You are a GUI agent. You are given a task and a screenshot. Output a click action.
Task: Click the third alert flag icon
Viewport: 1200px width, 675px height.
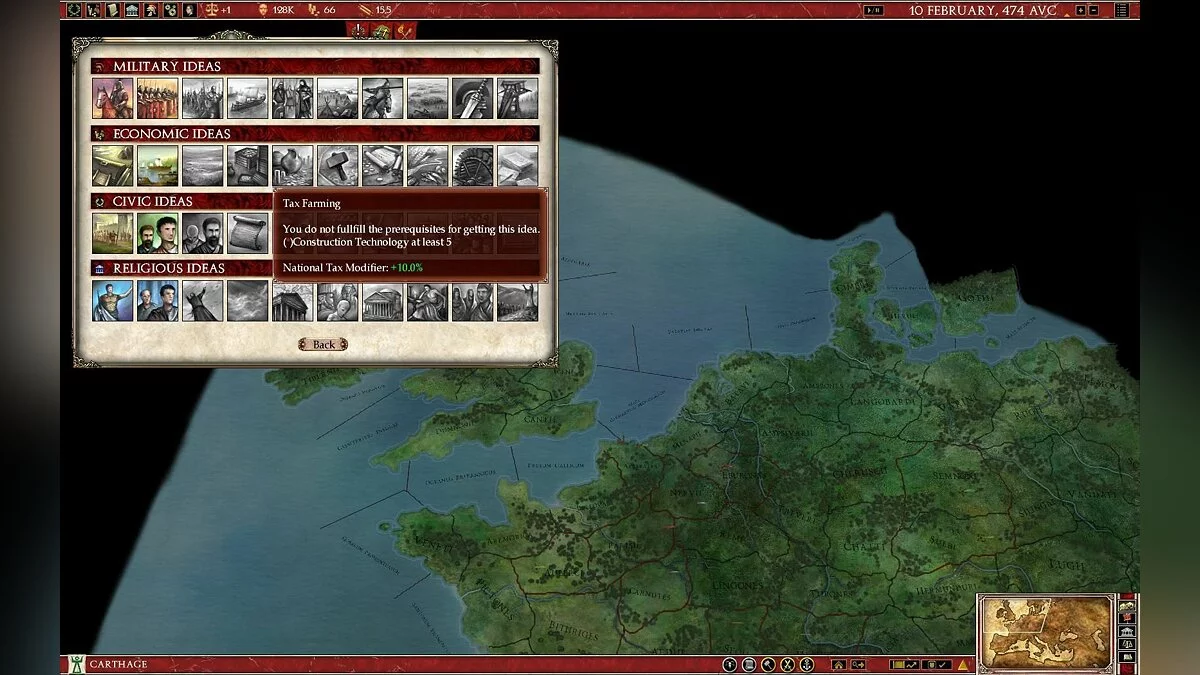click(x=404, y=30)
